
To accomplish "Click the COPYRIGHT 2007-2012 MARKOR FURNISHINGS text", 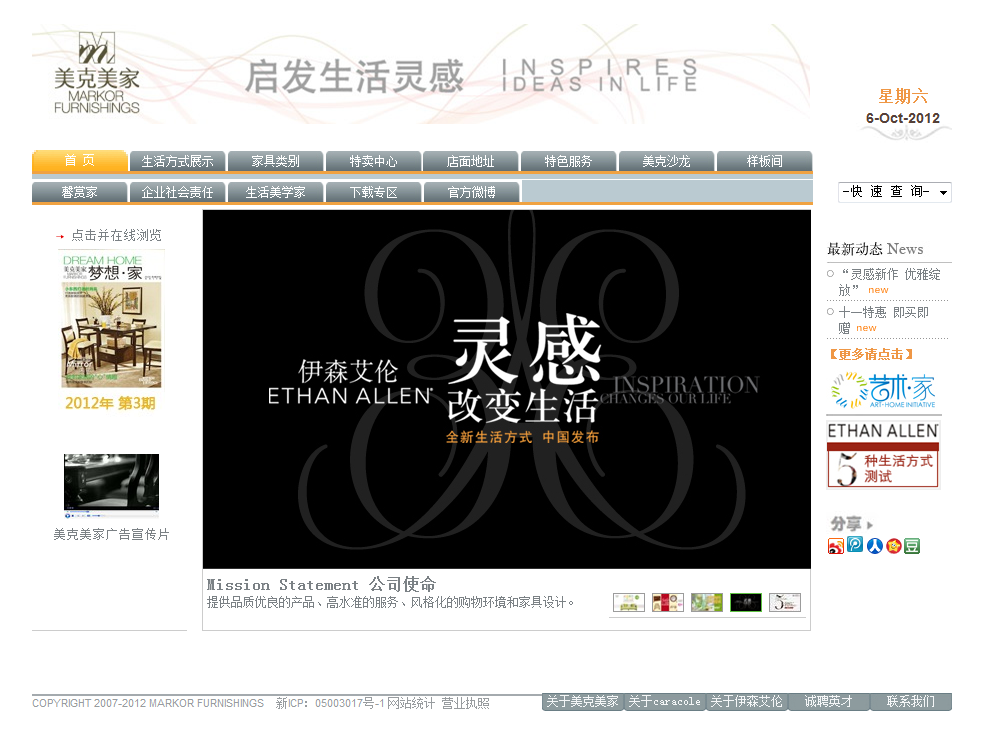I will click(x=148, y=704).
